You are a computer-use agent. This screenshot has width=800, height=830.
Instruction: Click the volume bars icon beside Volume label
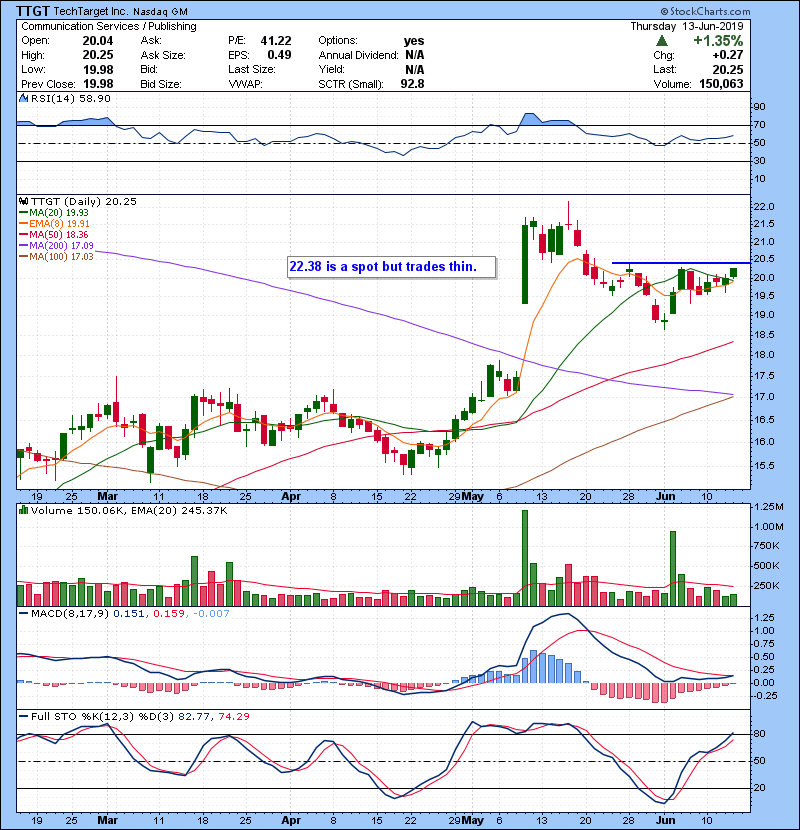click(23, 510)
